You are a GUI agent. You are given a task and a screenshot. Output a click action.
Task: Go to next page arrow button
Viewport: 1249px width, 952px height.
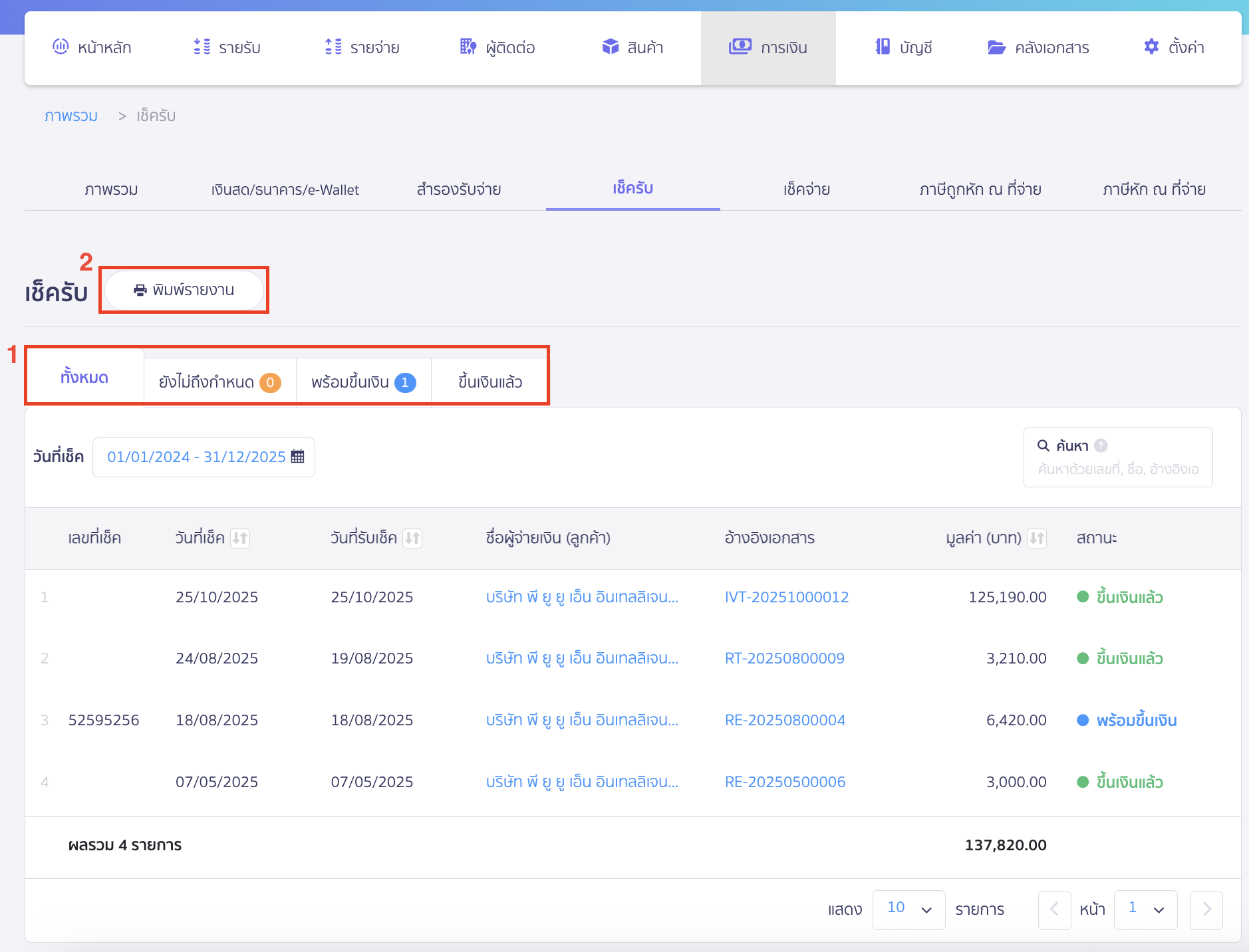tap(1206, 909)
